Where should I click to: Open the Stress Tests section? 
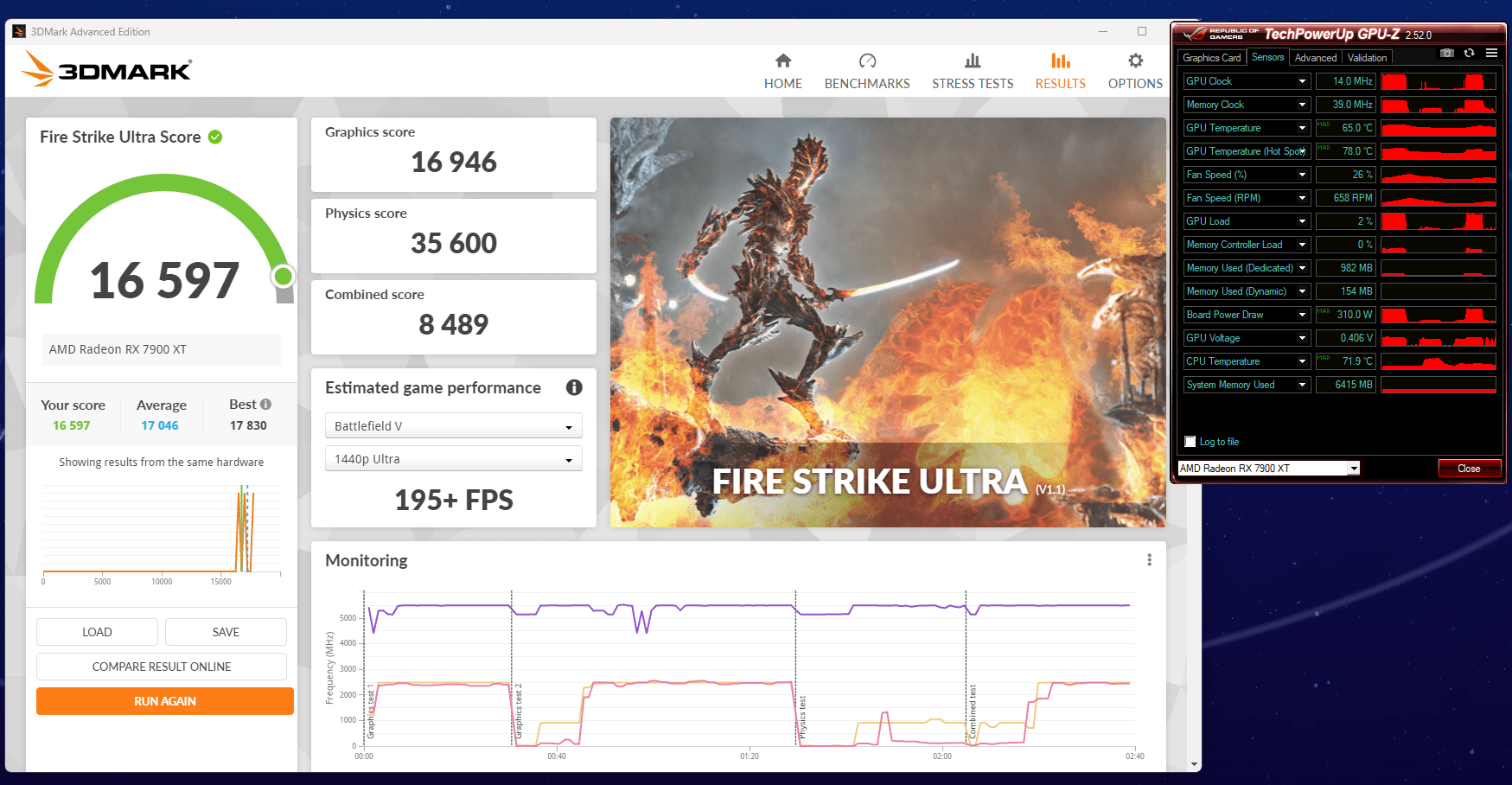point(973,71)
